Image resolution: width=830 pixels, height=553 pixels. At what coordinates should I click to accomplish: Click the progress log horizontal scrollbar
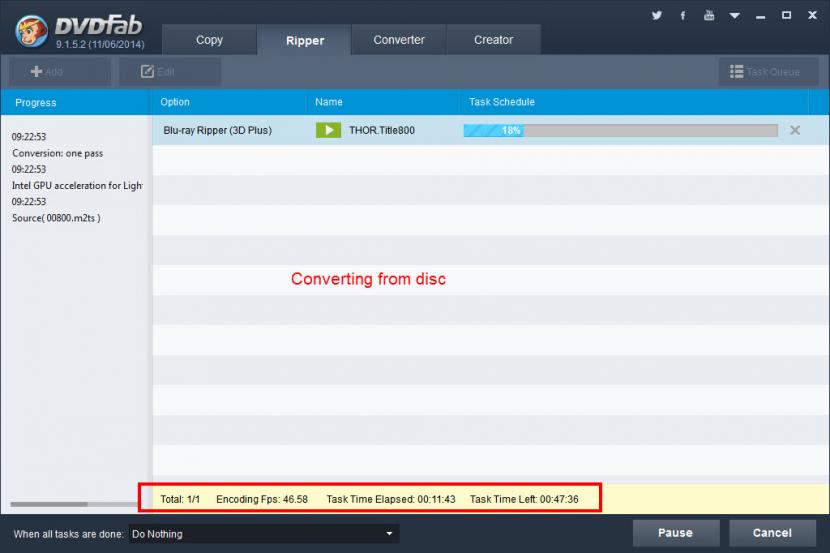pos(49,504)
